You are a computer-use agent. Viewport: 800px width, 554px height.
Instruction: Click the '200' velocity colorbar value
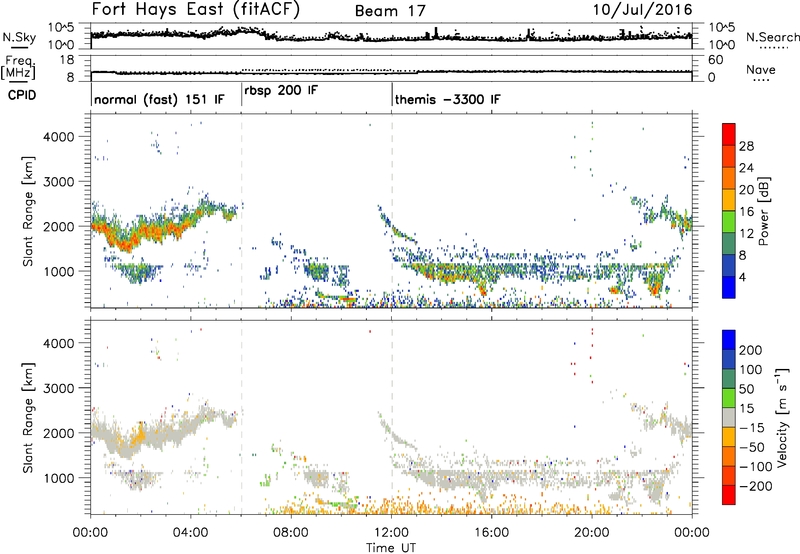click(751, 350)
